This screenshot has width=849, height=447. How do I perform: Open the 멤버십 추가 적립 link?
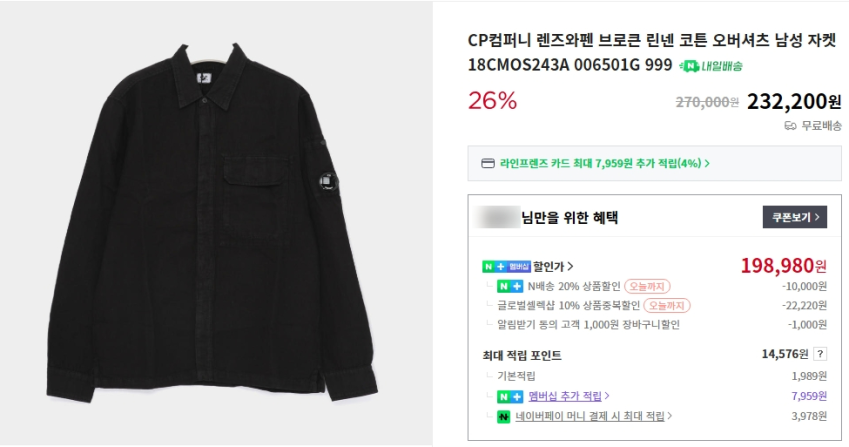pyautogui.click(x=568, y=396)
